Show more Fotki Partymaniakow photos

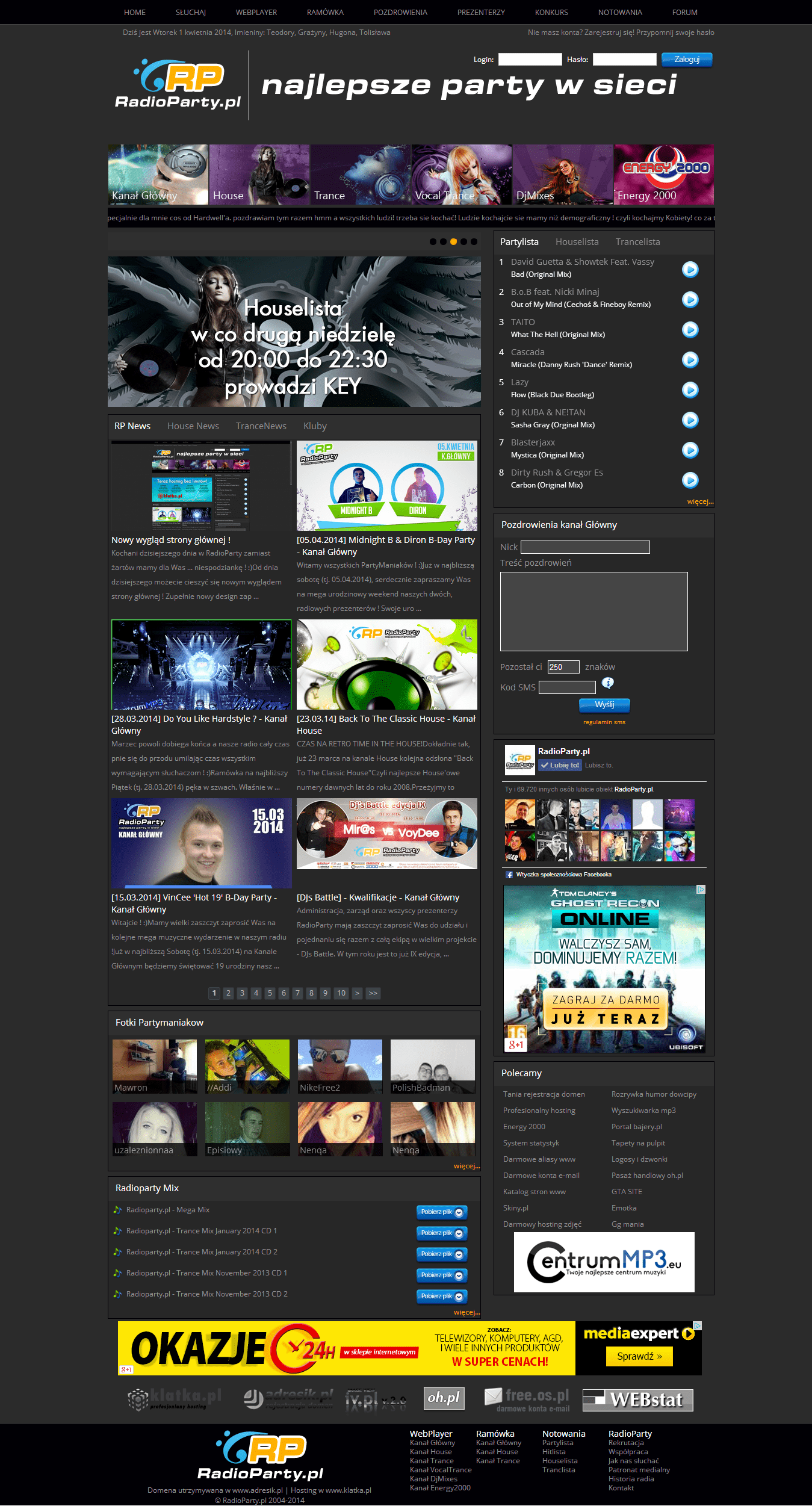pos(466,1166)
